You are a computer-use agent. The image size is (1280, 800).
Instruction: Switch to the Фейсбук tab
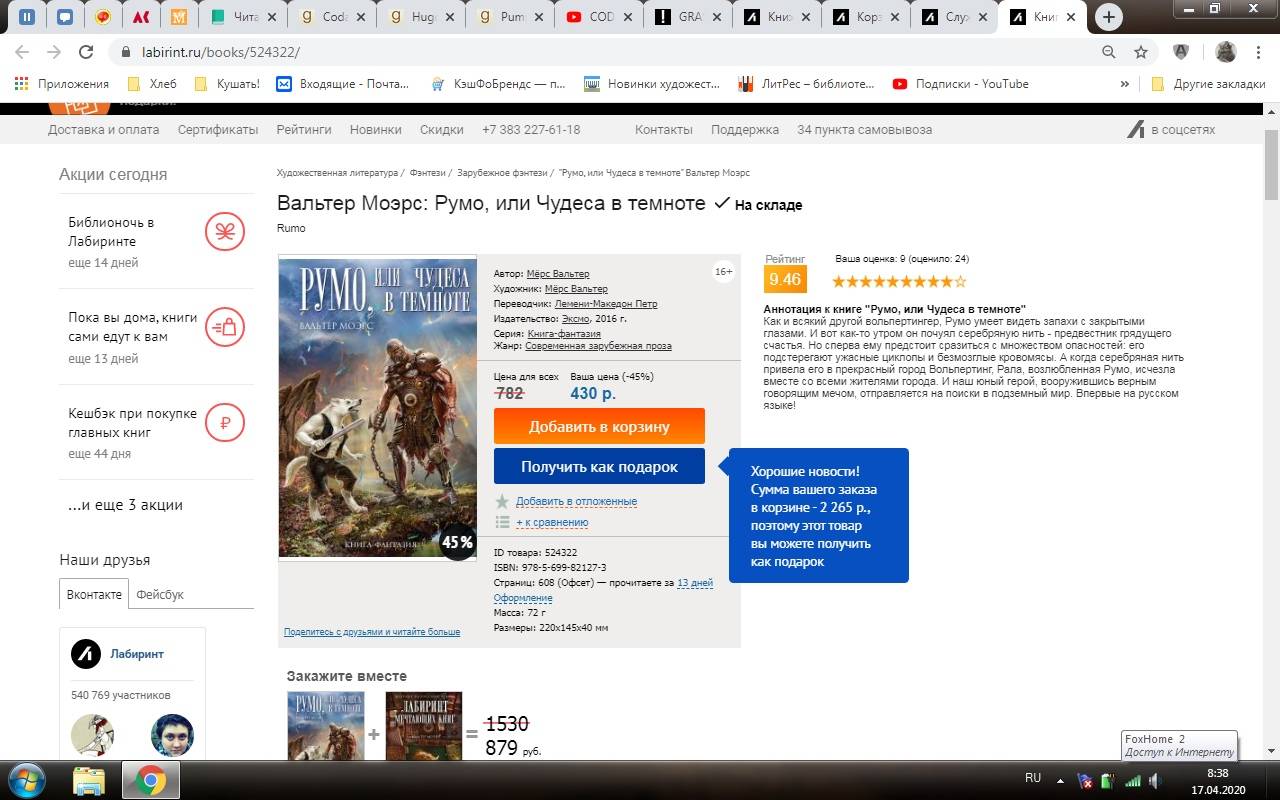[160, 594]
